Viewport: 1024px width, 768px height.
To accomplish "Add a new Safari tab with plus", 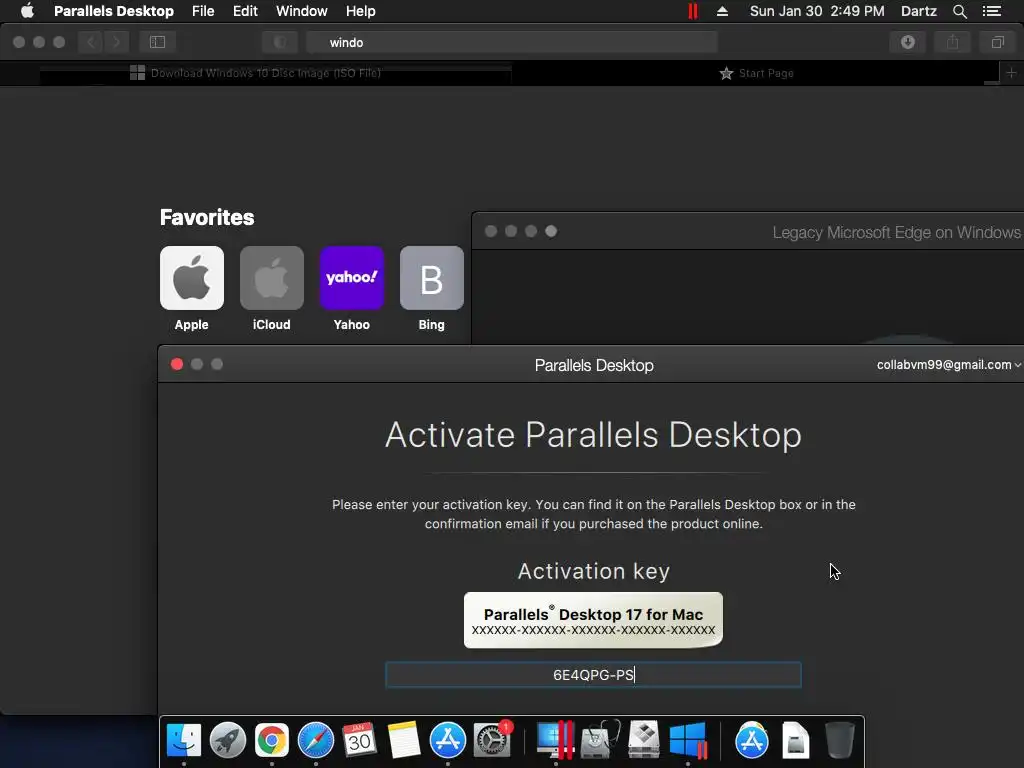I will tap(1011, 72).
